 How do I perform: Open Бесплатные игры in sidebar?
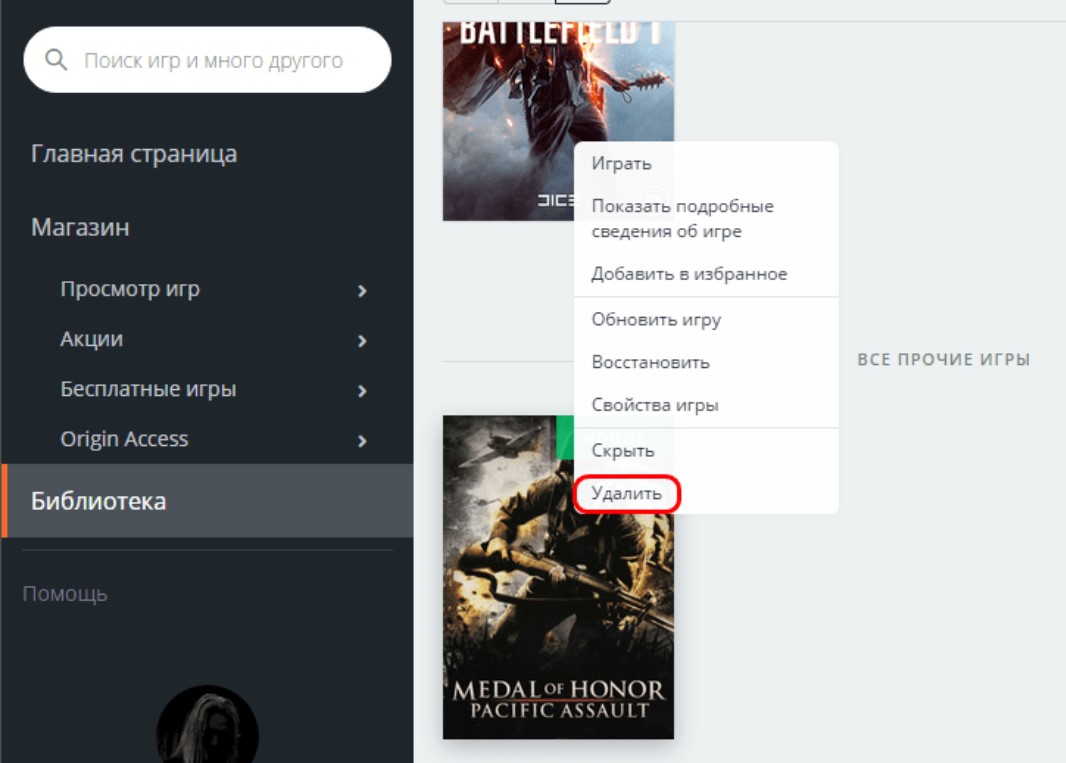(148, 389)
